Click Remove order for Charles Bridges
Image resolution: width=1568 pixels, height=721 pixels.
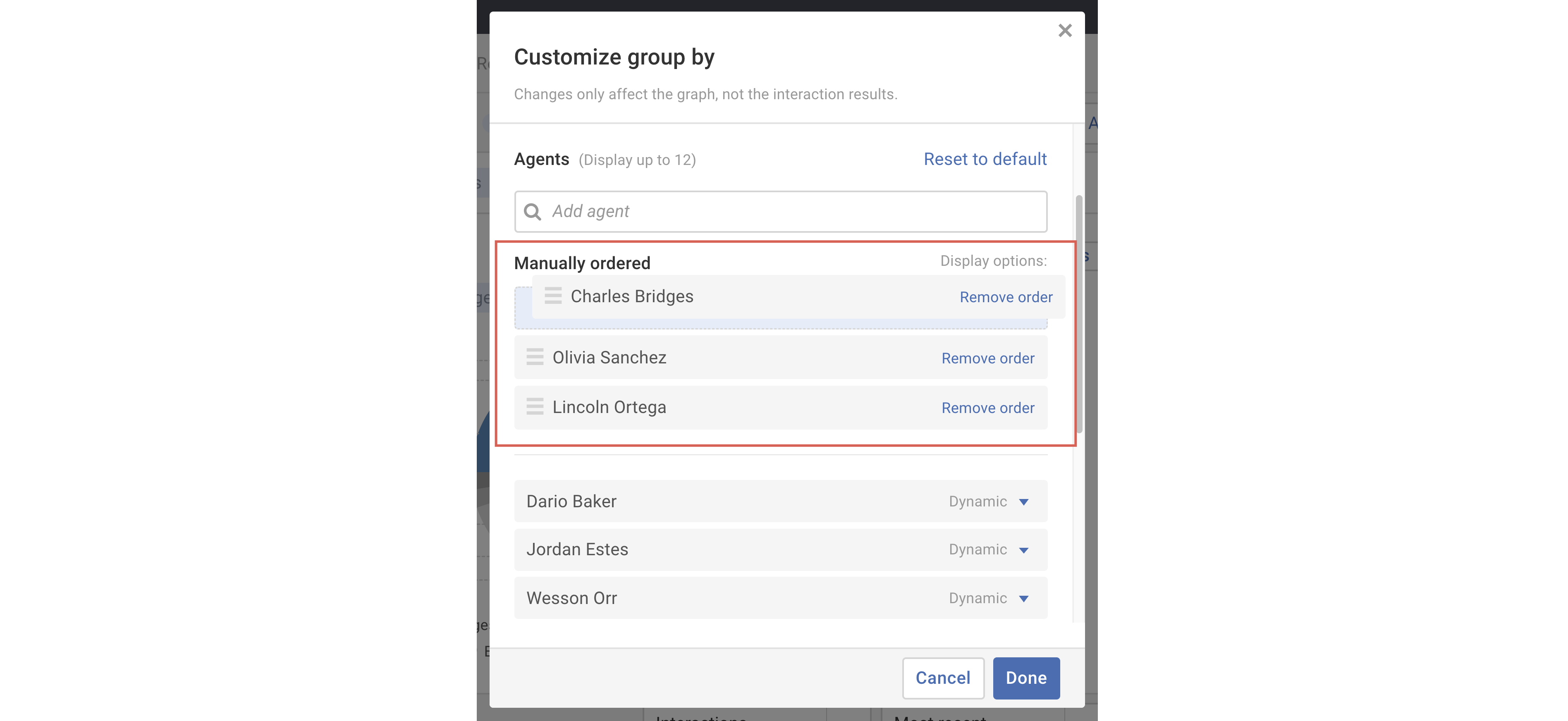[1006, 297]
